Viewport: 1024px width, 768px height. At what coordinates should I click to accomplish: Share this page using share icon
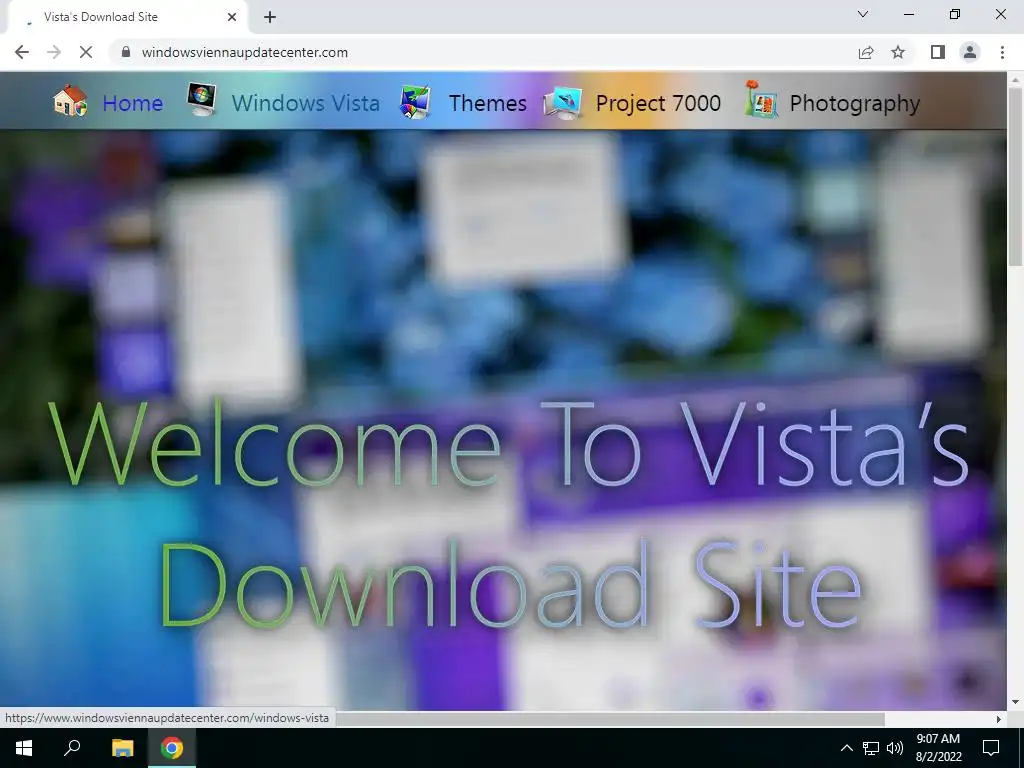pyautogui.click(x=866, y=52)
